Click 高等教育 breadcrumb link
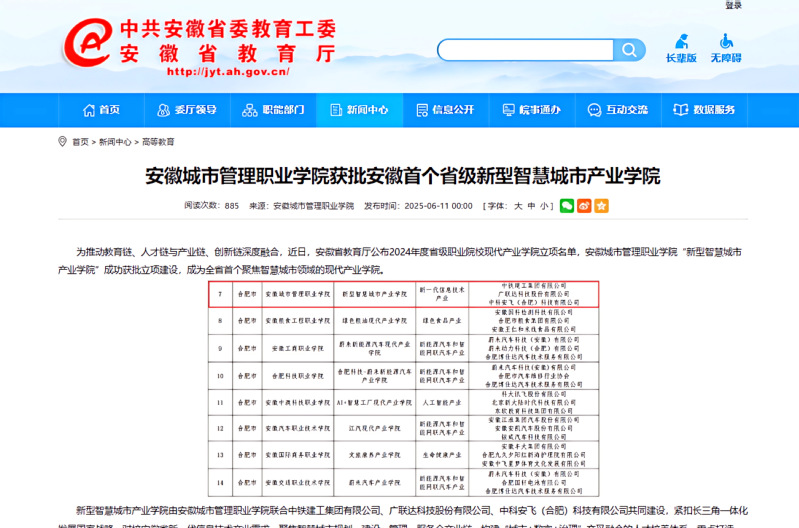Viewport: 799px width, 528px height. 158,142
